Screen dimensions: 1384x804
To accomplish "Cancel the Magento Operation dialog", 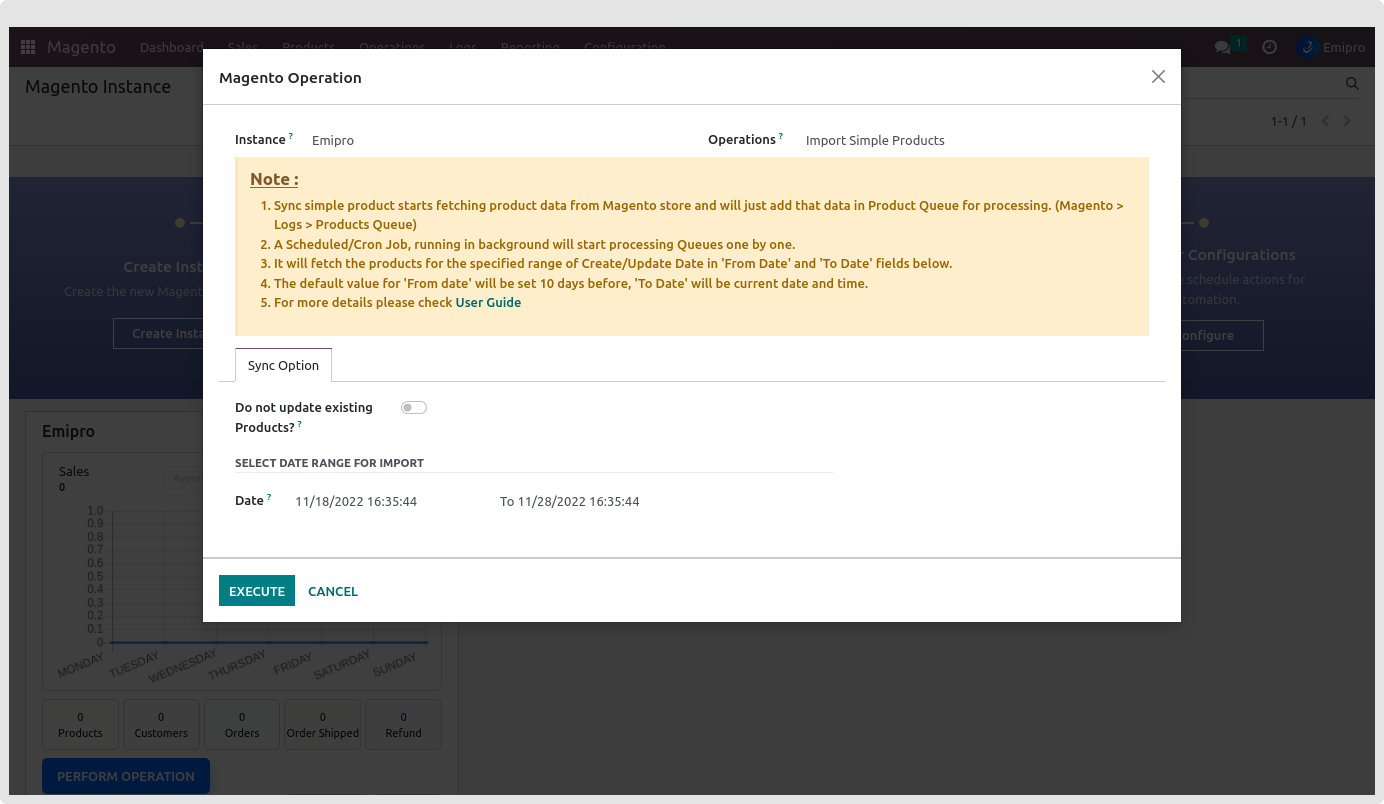I will click(333, 591).
